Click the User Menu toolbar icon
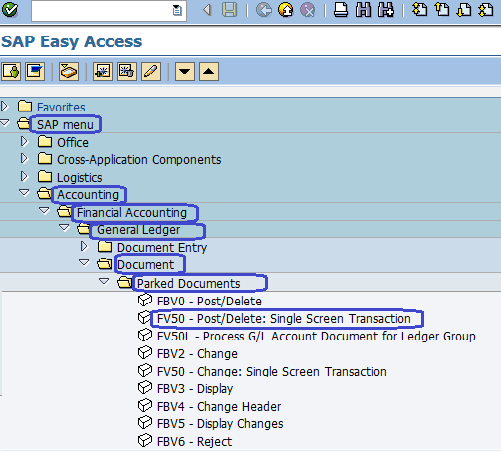This screenshot has width=501, height=452. [x=11, y=71]
